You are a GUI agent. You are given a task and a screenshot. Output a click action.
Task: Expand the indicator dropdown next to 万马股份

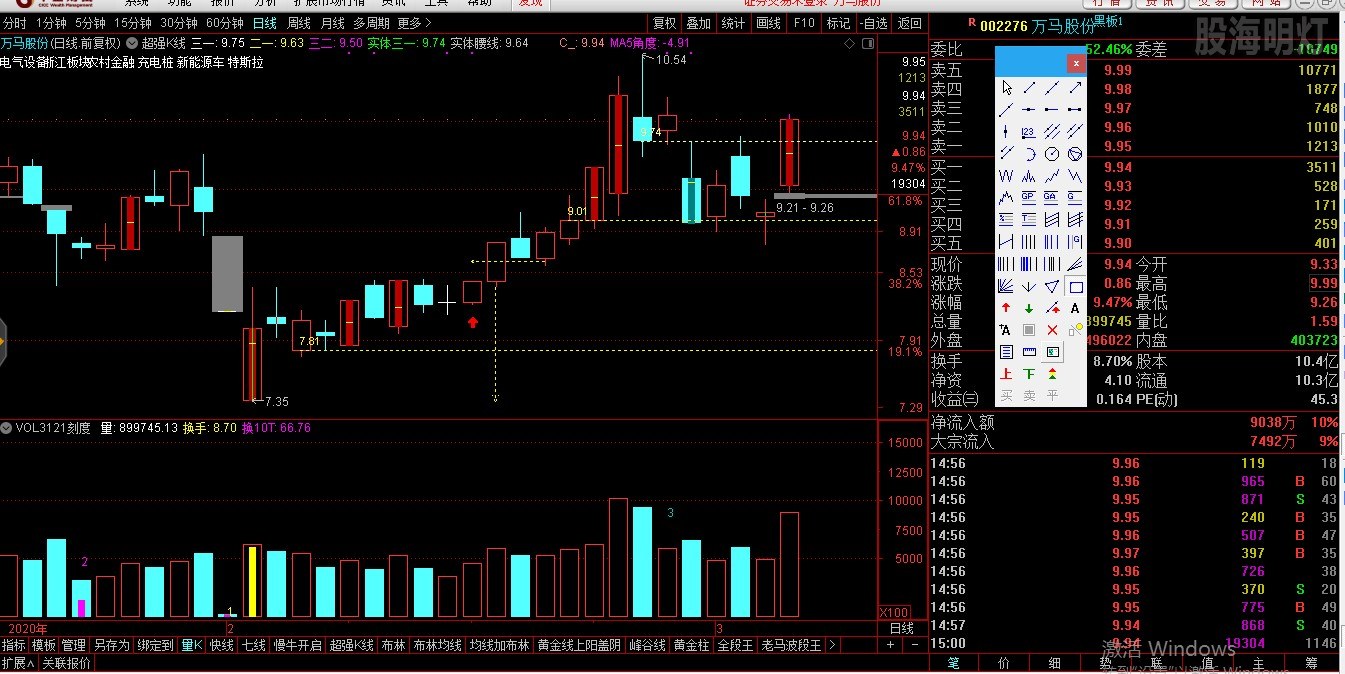133,43
